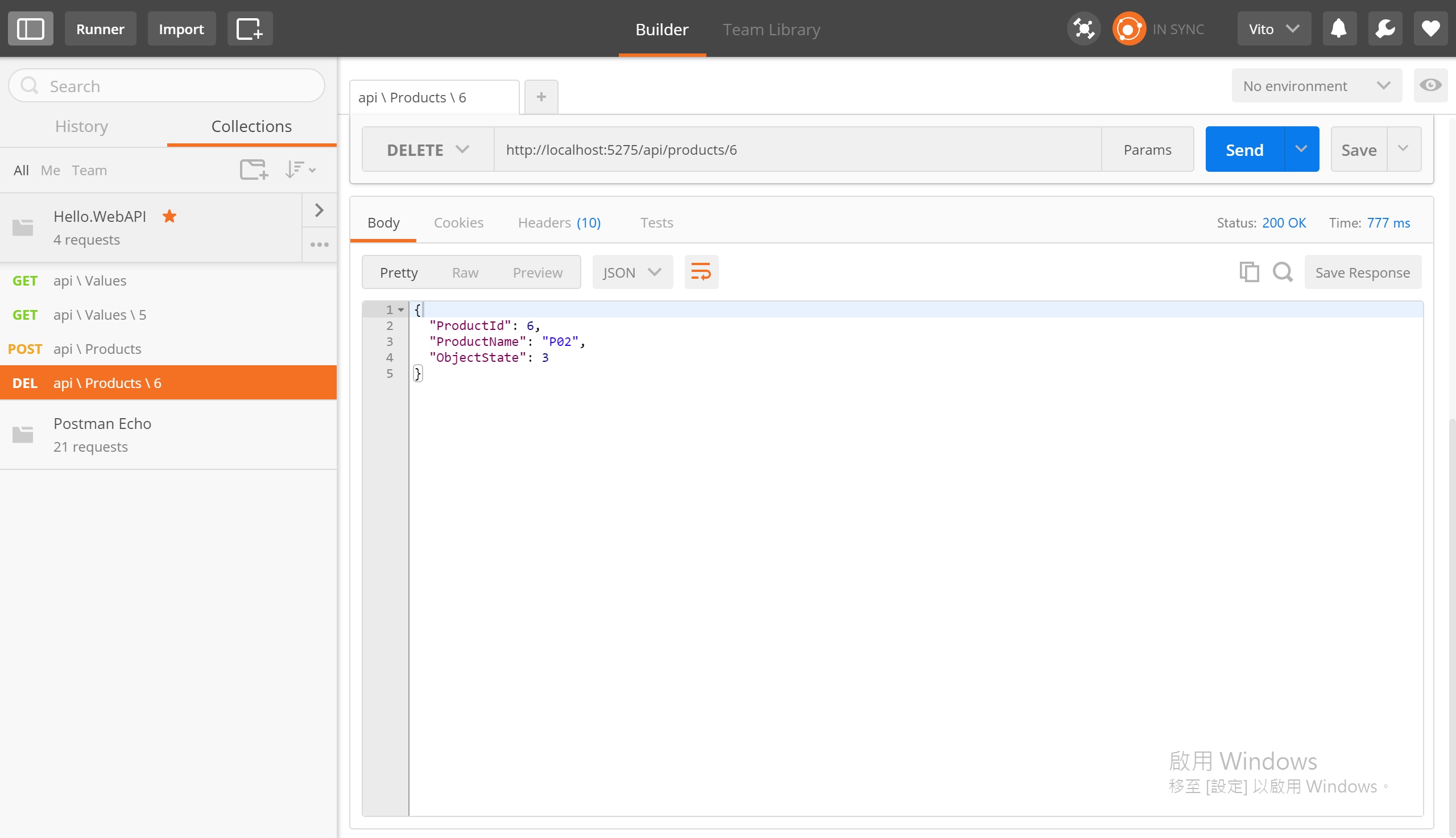
Task: Open GET api \ Values request
Action: point(168,281)
